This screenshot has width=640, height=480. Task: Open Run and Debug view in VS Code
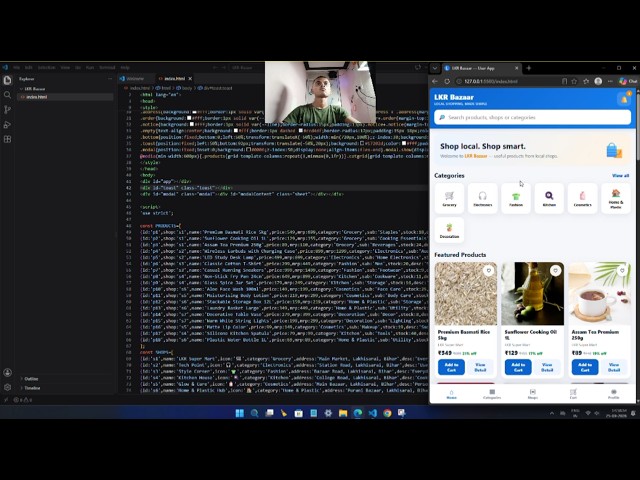(7, 124)
